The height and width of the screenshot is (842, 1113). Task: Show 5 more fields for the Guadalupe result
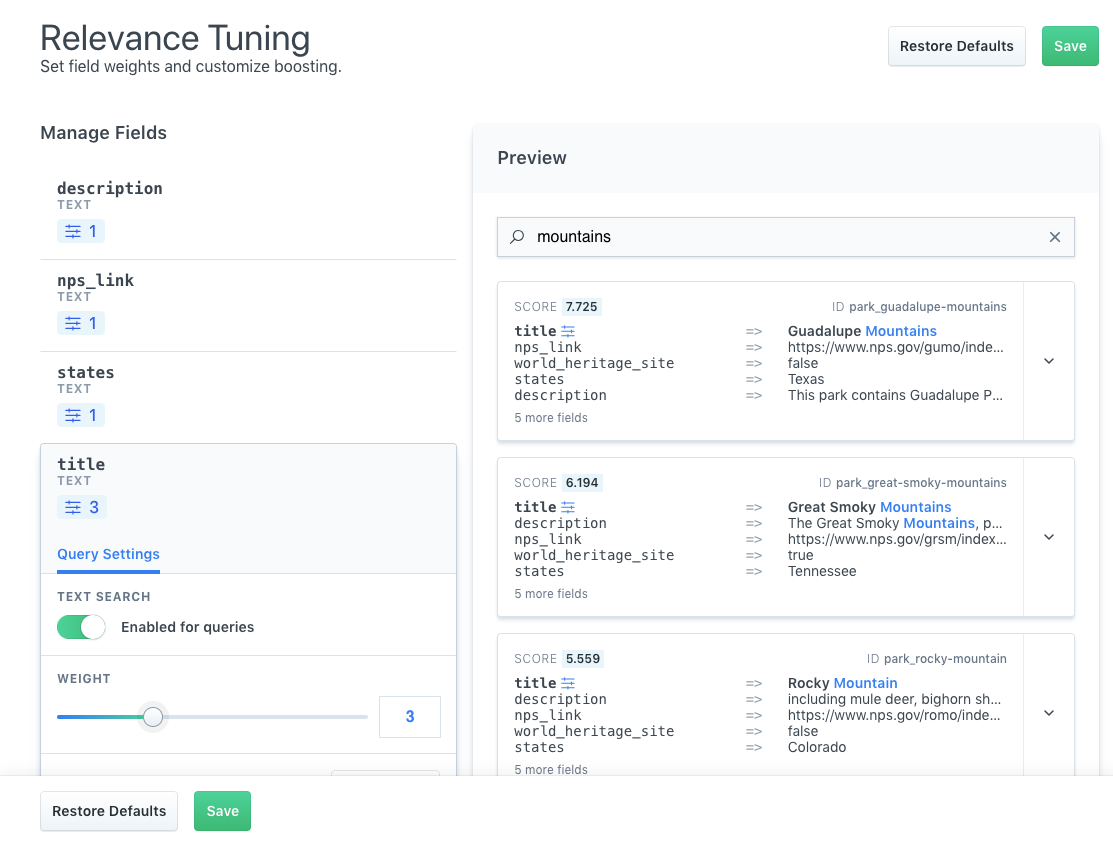click(553, 417)
